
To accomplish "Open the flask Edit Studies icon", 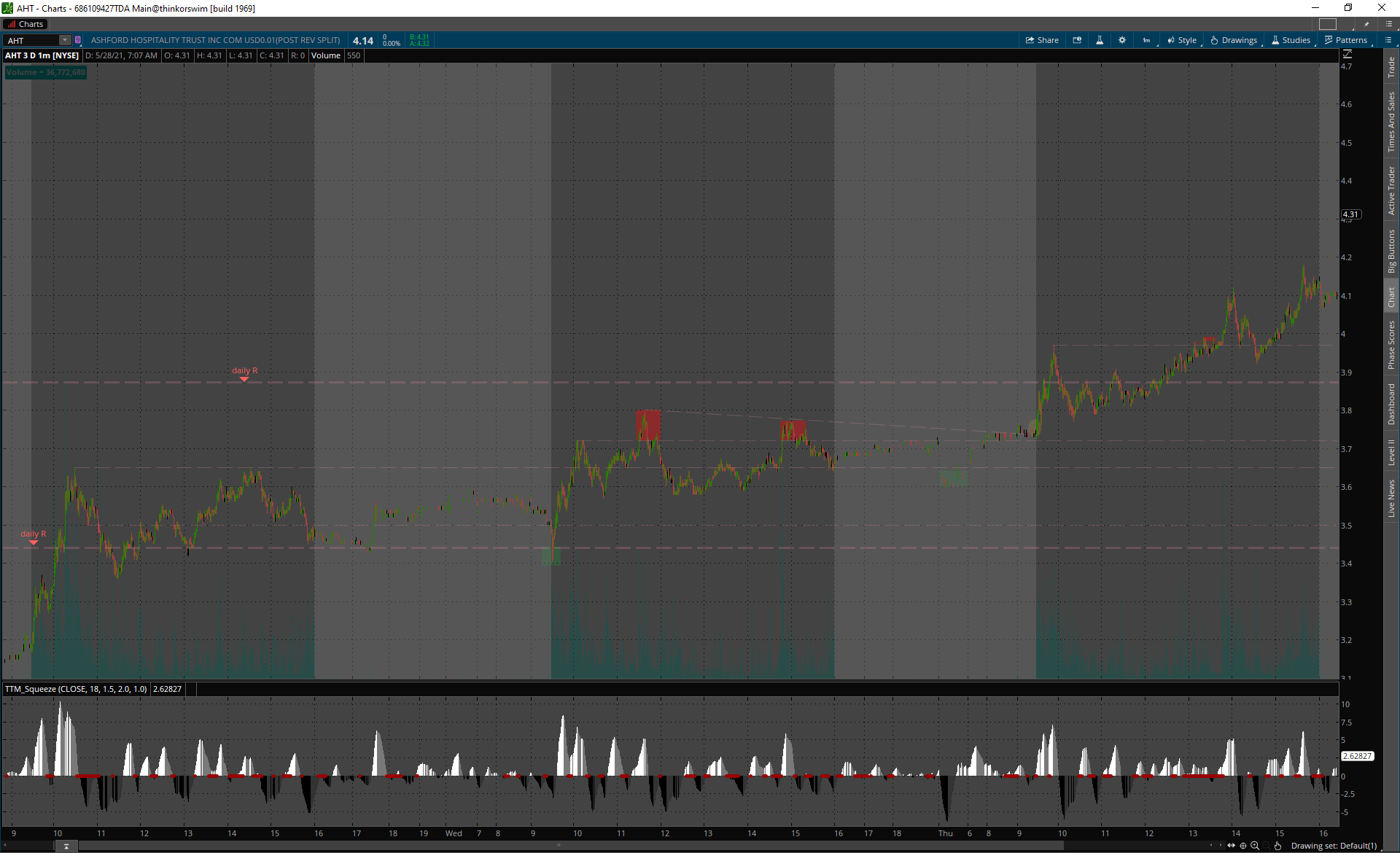I will (x=1100, y=40).
